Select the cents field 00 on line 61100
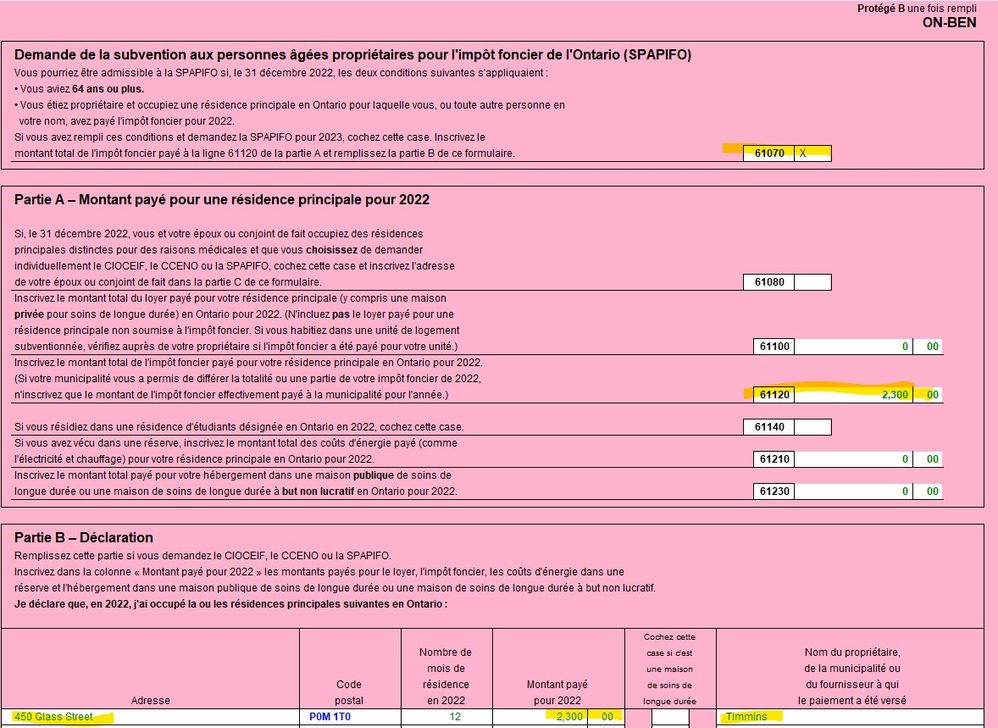Image resolution: width=998 pixels, height=728 pixels. pos(928,346)
